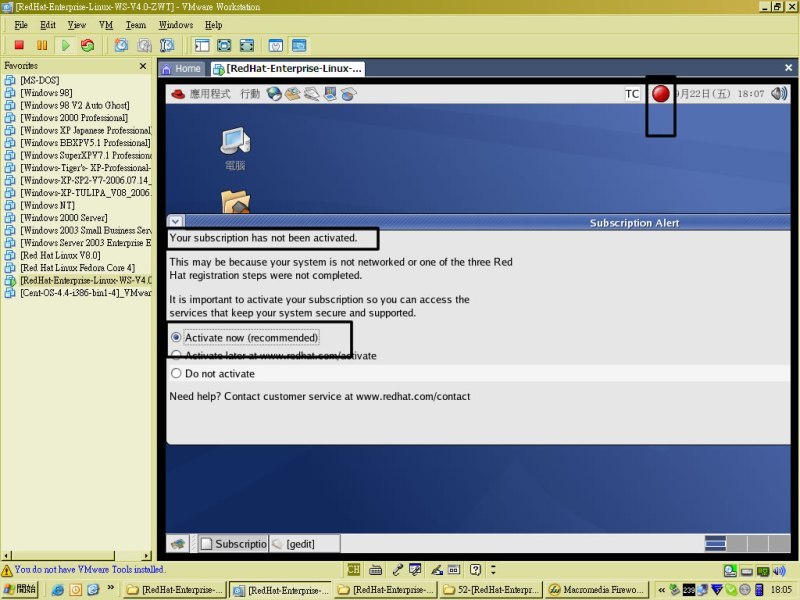Screen dimensions: 800x600
Task: Click the Quick Switch toolbar icon
Action: click(x=246, y=45)
